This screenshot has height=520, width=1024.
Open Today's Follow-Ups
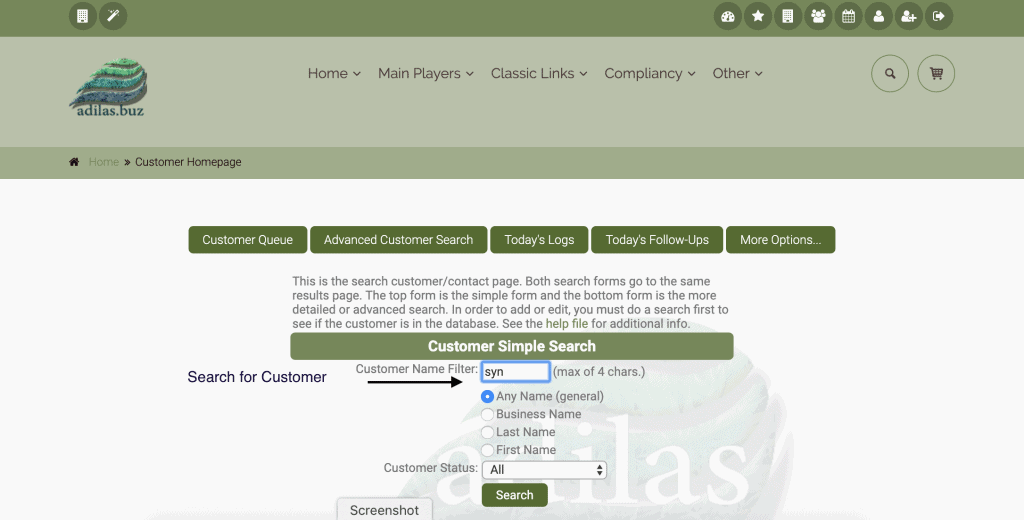click(x=657, y=240)
